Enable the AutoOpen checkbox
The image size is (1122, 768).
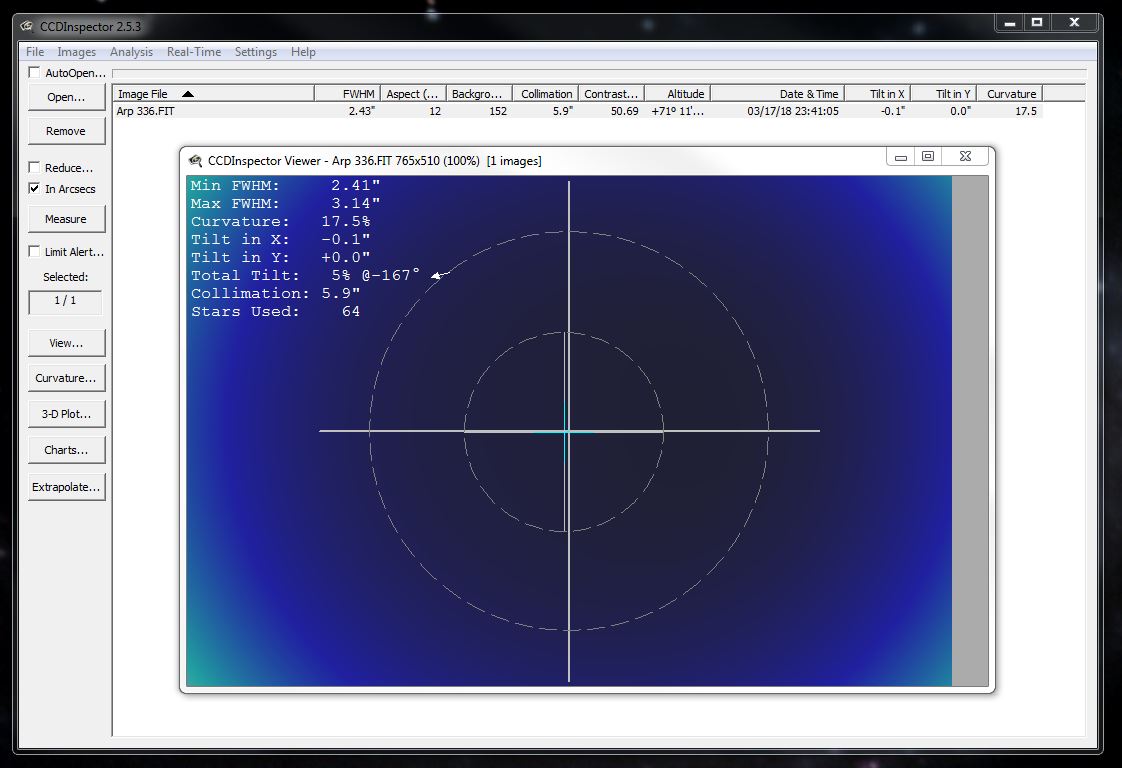34,72
